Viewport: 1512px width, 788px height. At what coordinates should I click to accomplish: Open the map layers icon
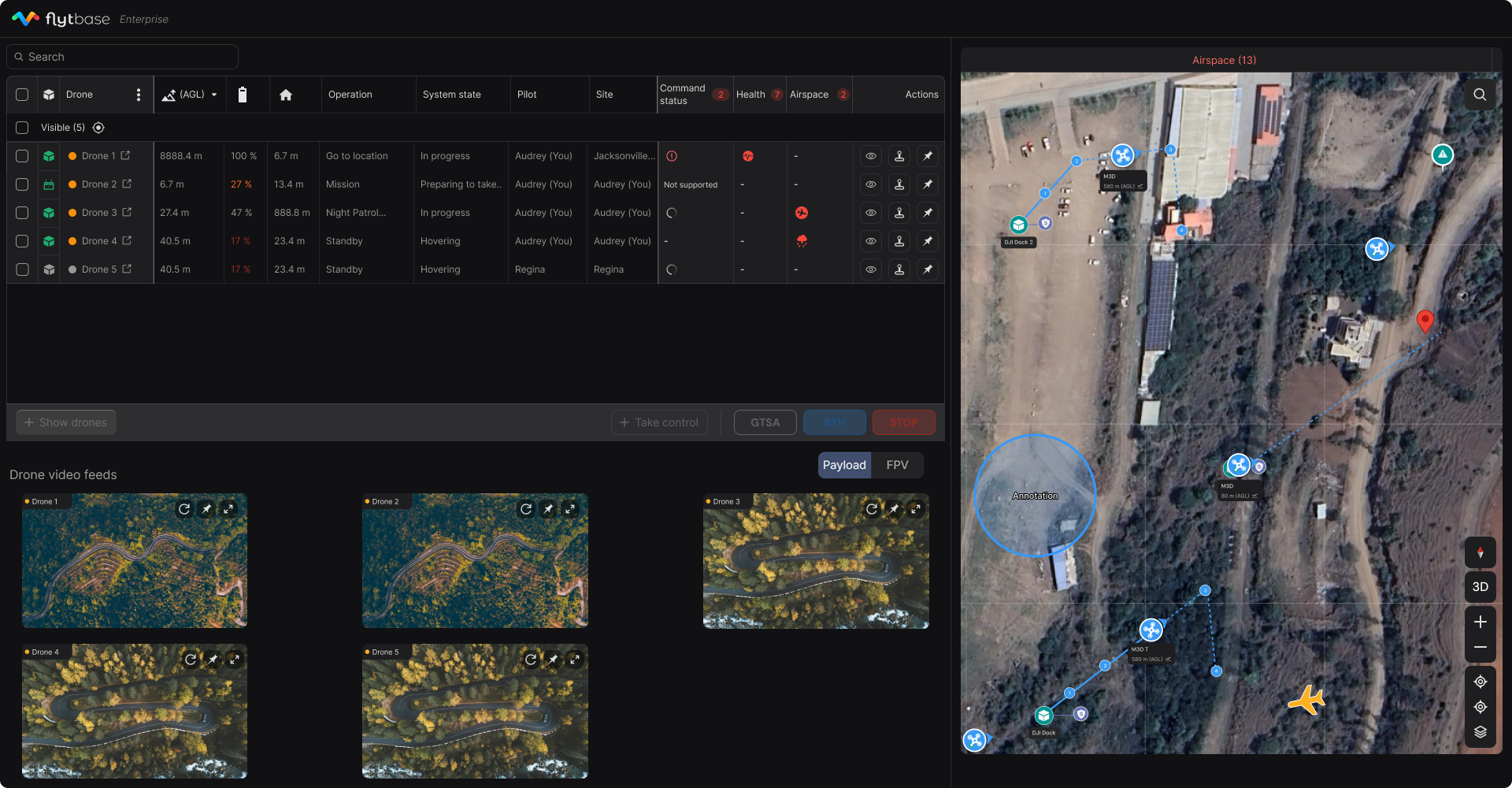pyautogui.click(x=1480, y=732)
